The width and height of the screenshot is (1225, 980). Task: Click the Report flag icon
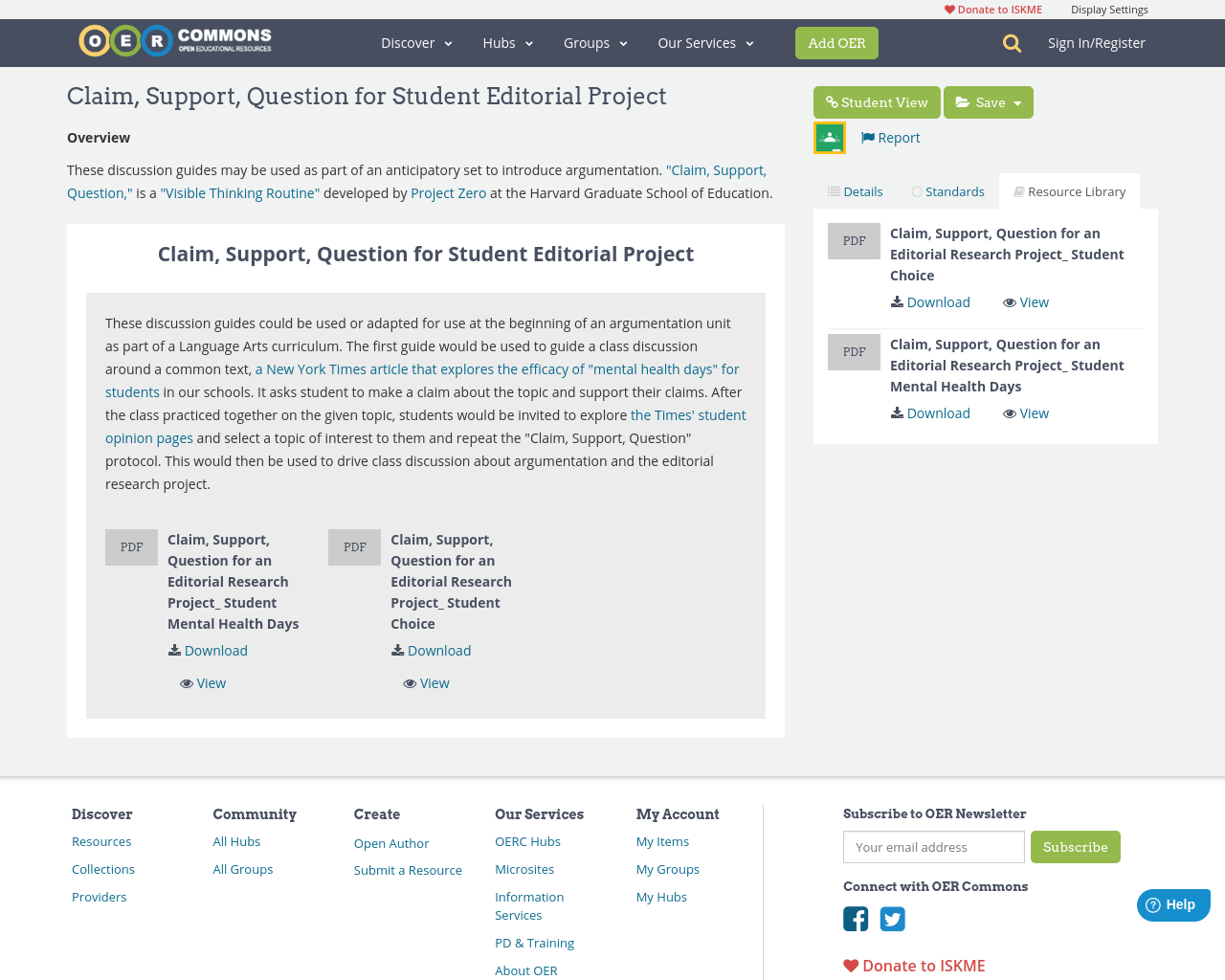[867, 136]
